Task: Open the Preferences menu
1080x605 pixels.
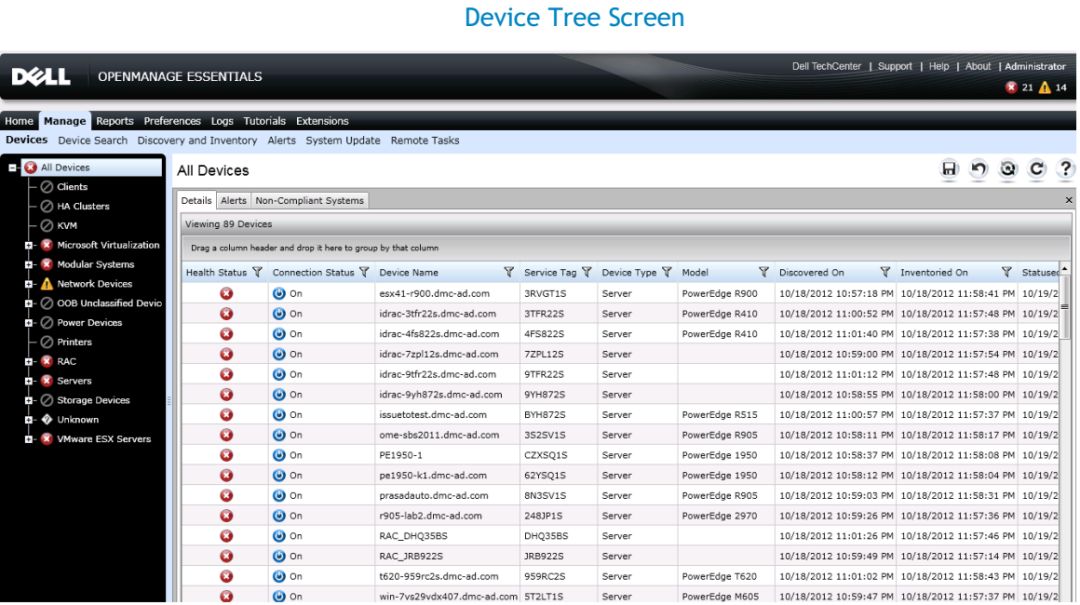Action: (172, 121)
